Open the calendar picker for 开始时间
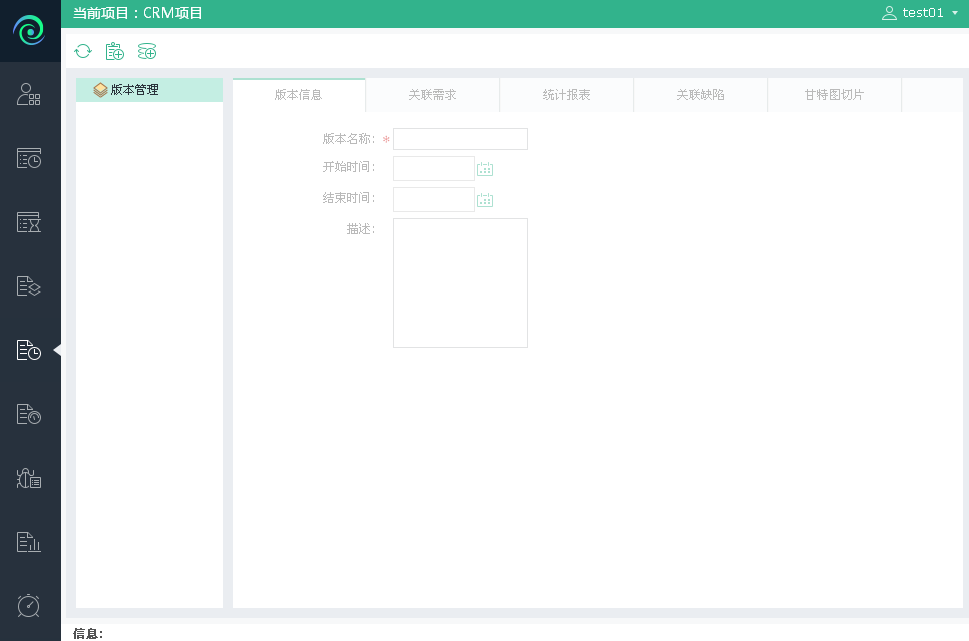Screen dimensions: 969x641 click(x=485, y=169)
